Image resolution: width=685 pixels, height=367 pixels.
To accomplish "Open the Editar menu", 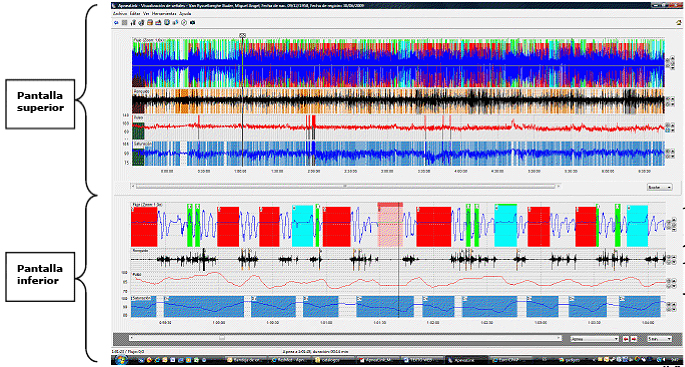I will point(135,14).
